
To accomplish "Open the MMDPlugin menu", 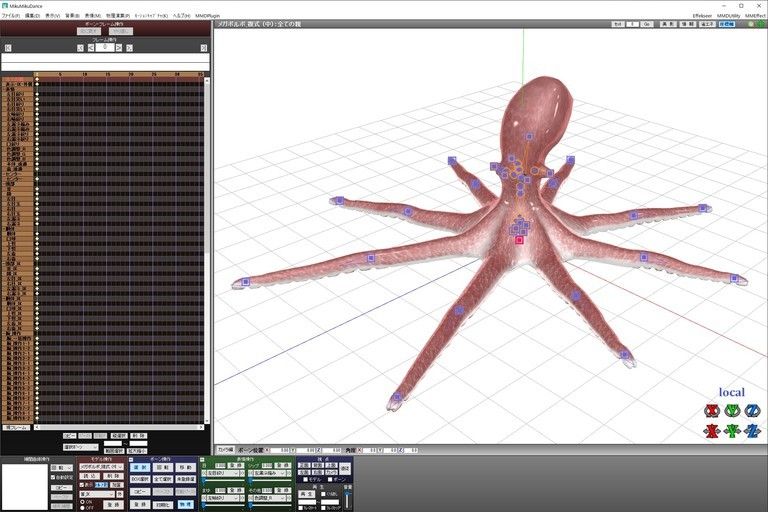I will pyautogui.click(x=208, y=16).
